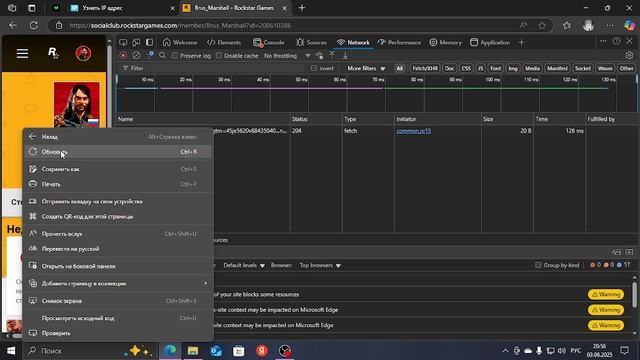
Task: Filter requests by Fetch/XHR
Action: coord(424,68)
